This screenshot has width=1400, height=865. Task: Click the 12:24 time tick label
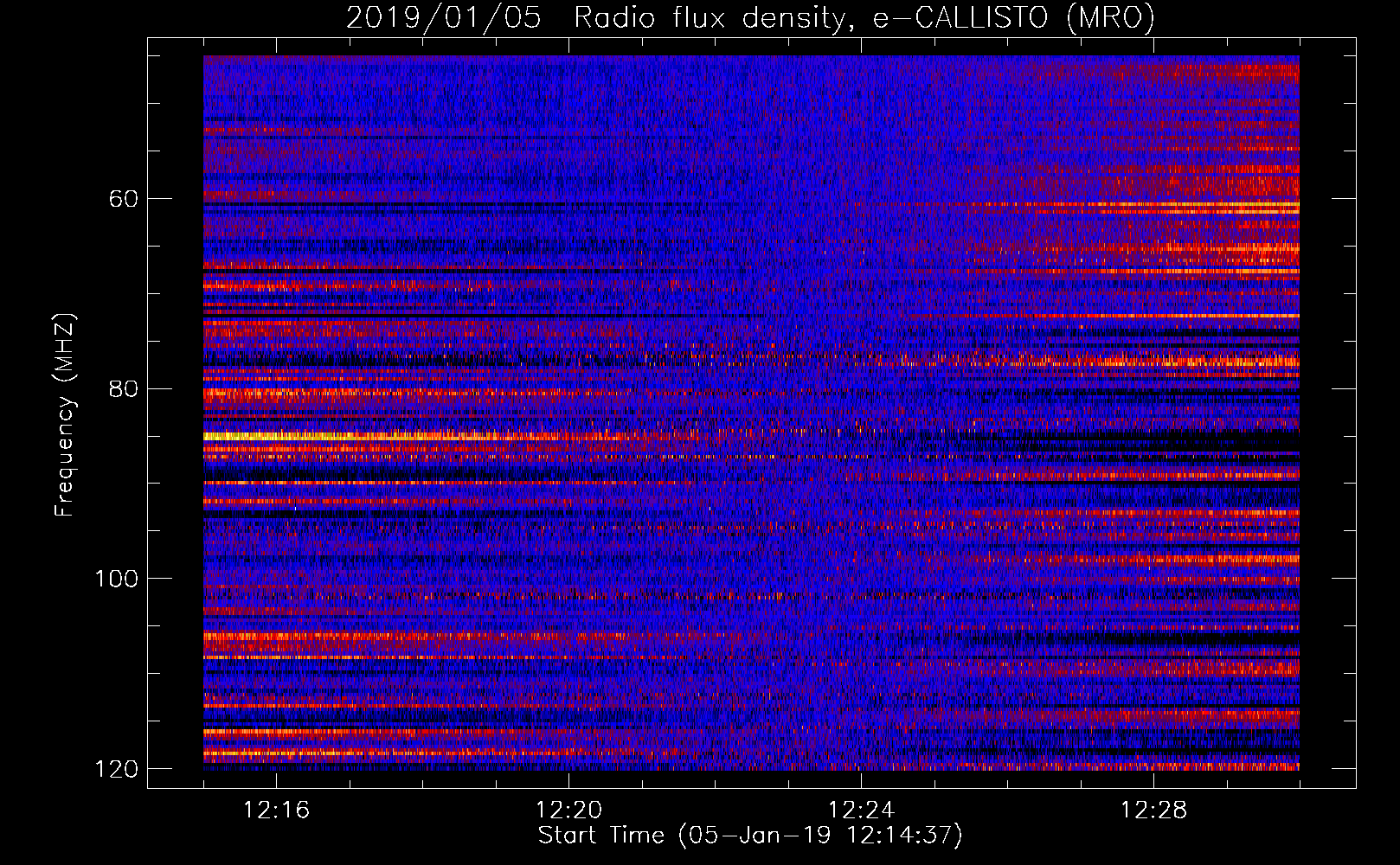coord(861,811)
